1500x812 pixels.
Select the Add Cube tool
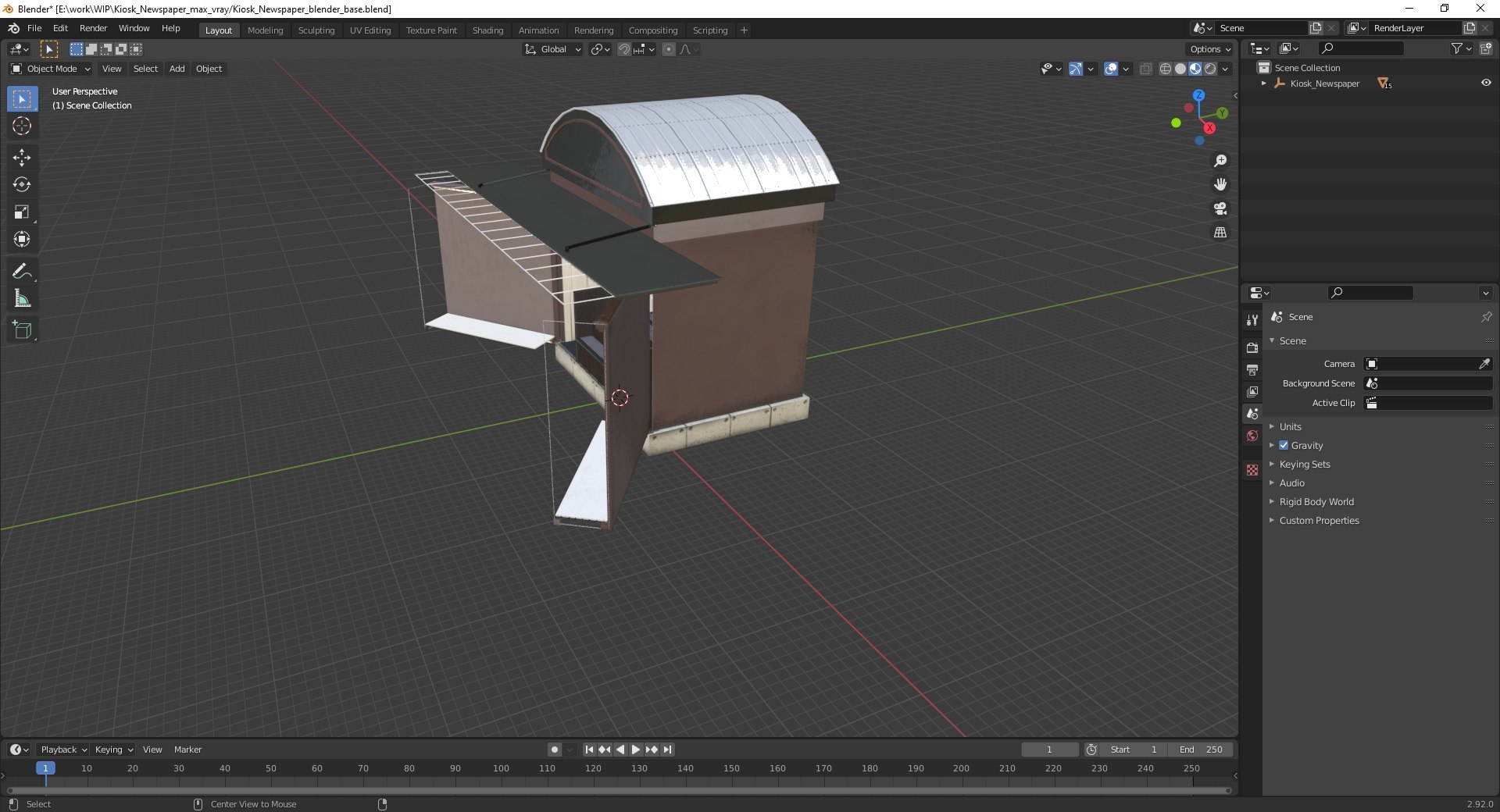coord(22,330)
